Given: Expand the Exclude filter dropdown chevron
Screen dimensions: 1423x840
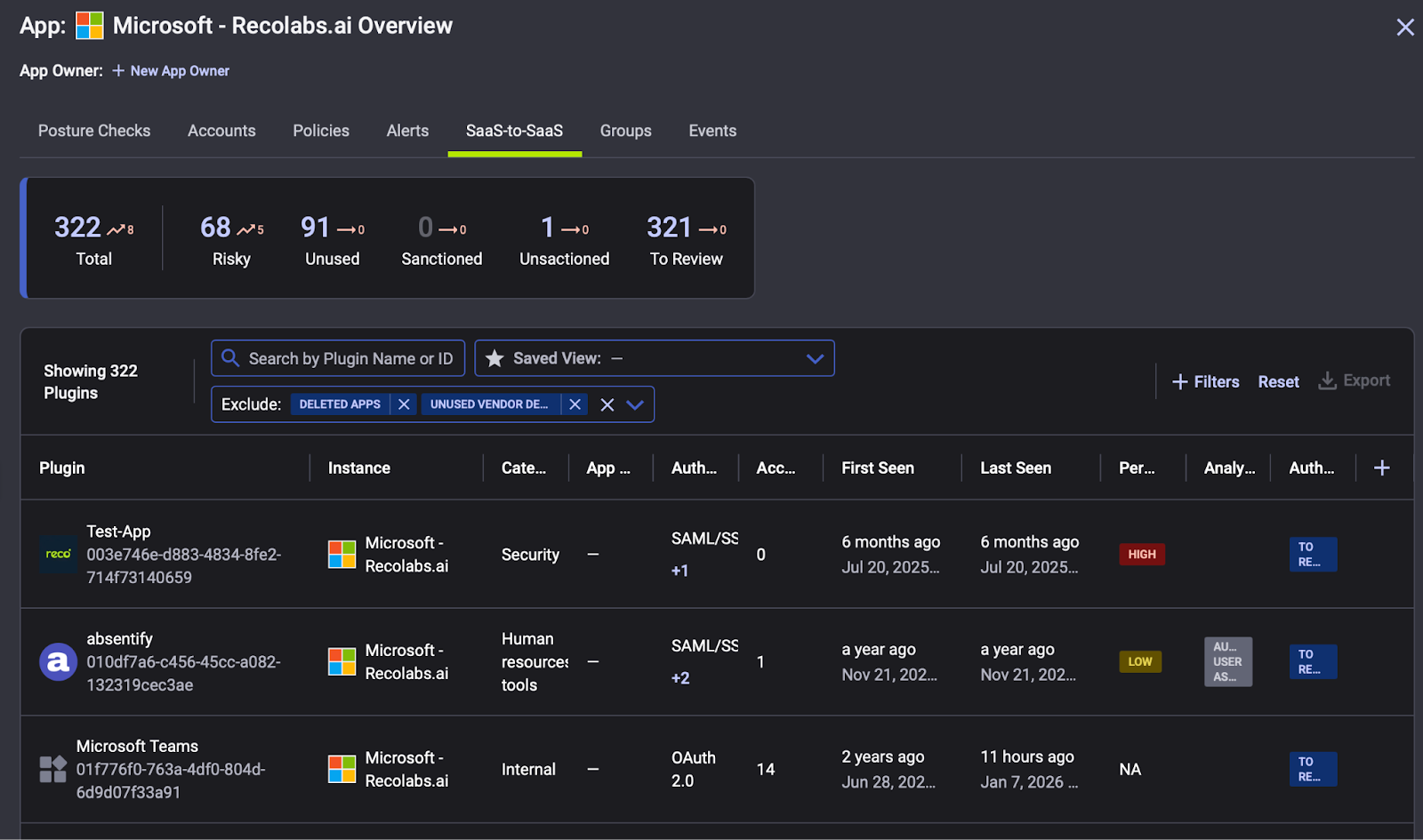Looking at the screenshot, I should [x=635, y=404].
